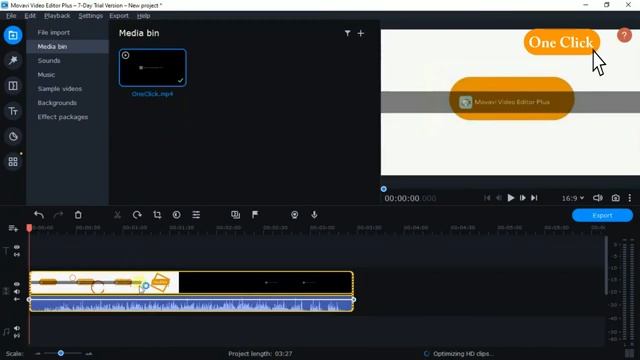Open the Stickers clock-shaped tab icon
The image size is (640, 360).
pos(13,136)
